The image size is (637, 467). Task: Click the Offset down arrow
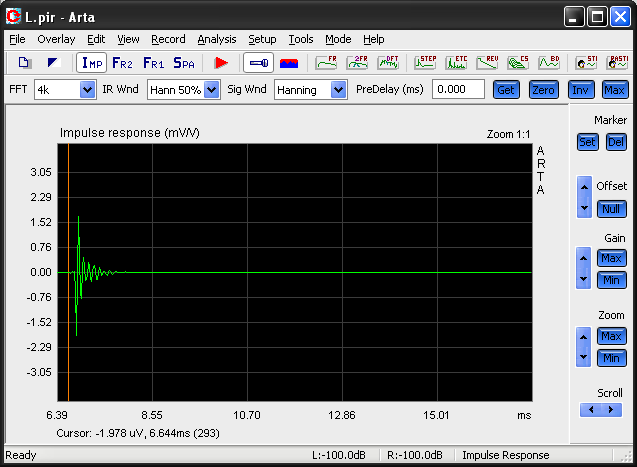pyautogui.click(x=584, y=208)
